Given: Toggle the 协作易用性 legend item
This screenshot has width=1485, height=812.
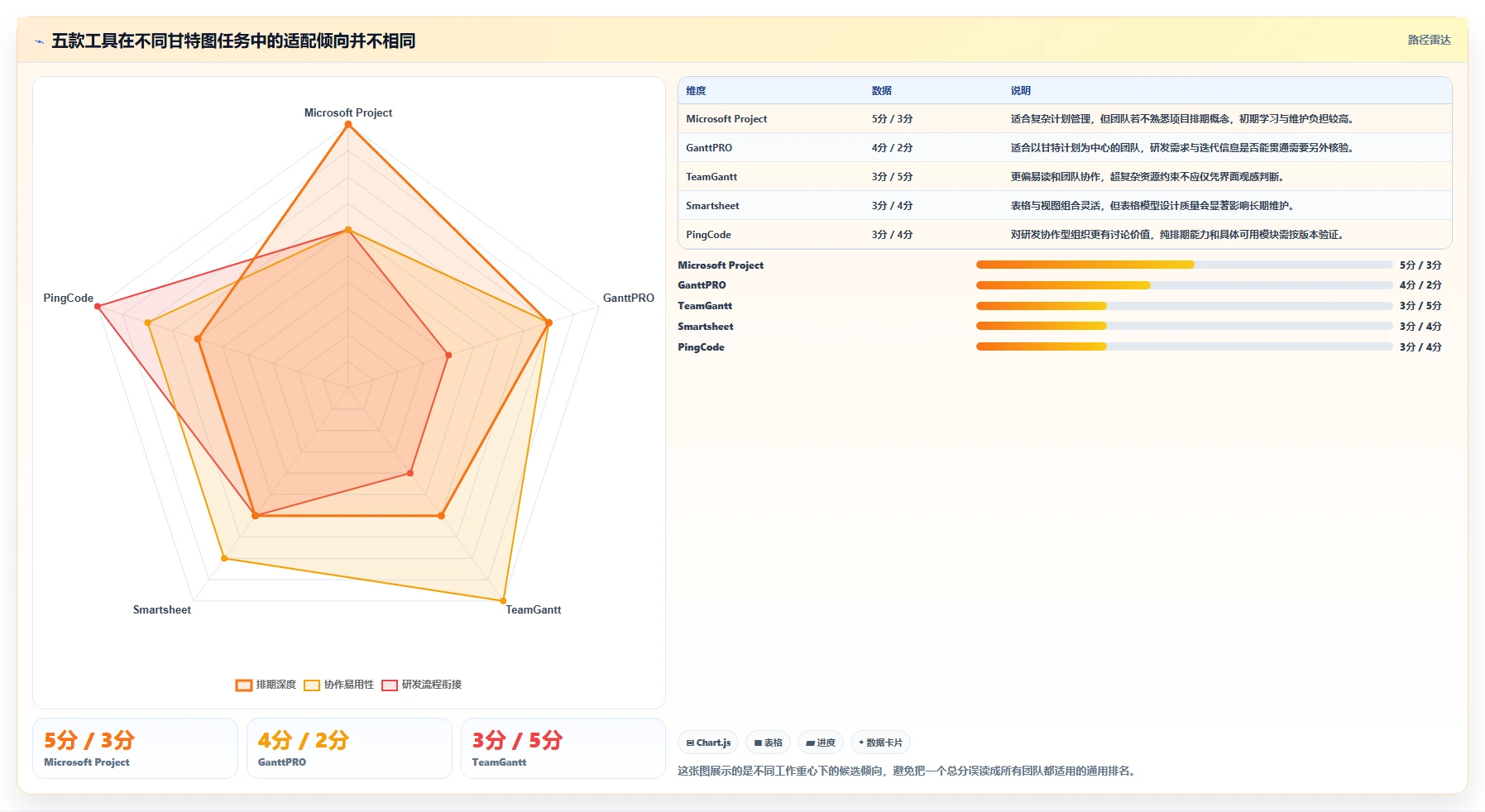Looking at the screenshot, I should click(339, 685).
